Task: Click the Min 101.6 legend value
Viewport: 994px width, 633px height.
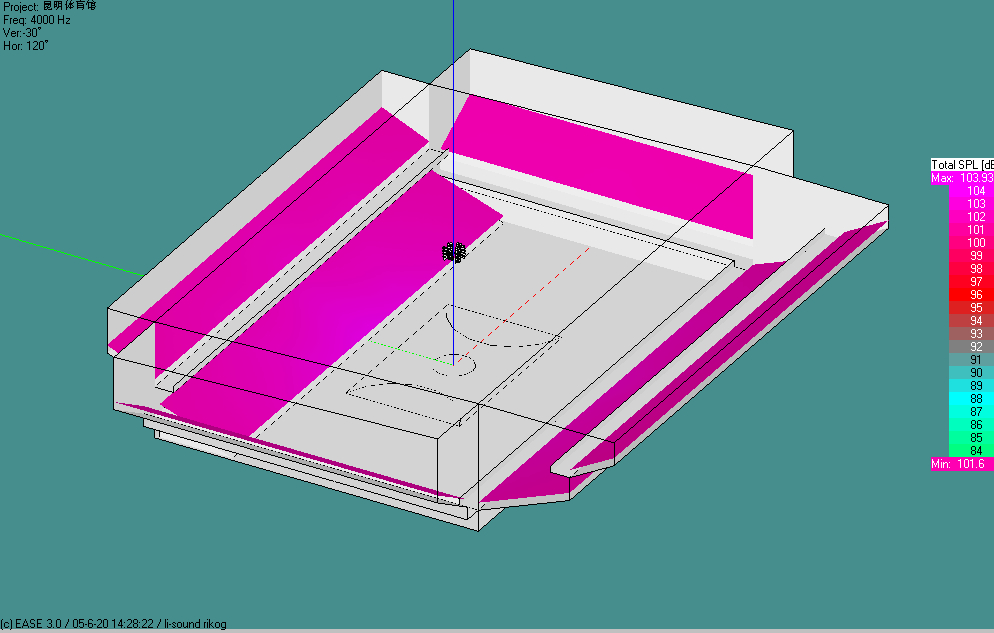Action: [x=958, y=465]
